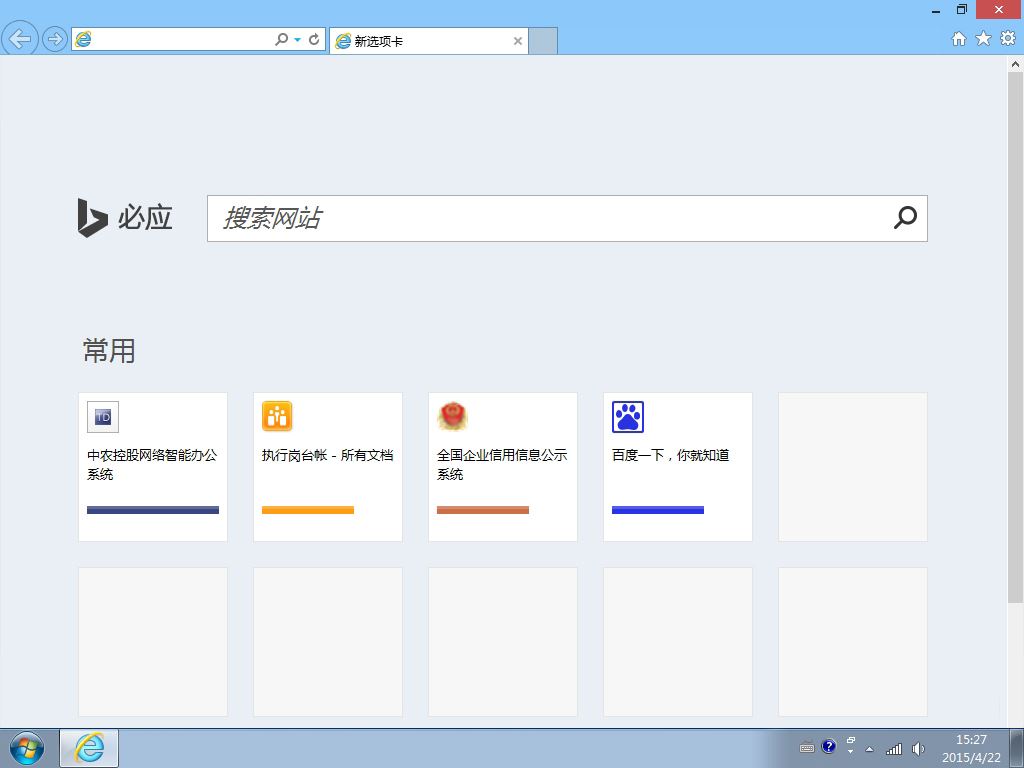The height and width of the screenshot is (768, 1024).
Task: Close the 新选项卡 tab
Action: coord(518,41)
